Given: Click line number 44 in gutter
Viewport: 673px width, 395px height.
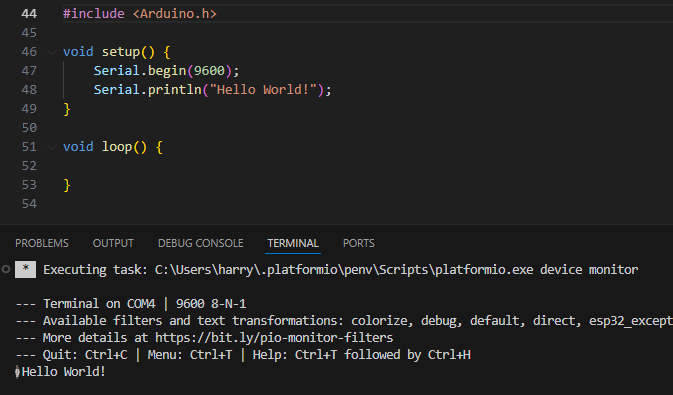Looking at the screenshot, I should (29, 14).
